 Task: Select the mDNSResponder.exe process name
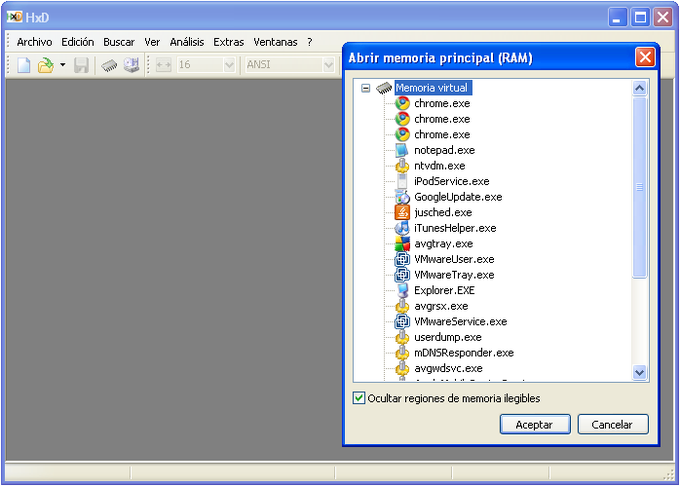(464, 353)
